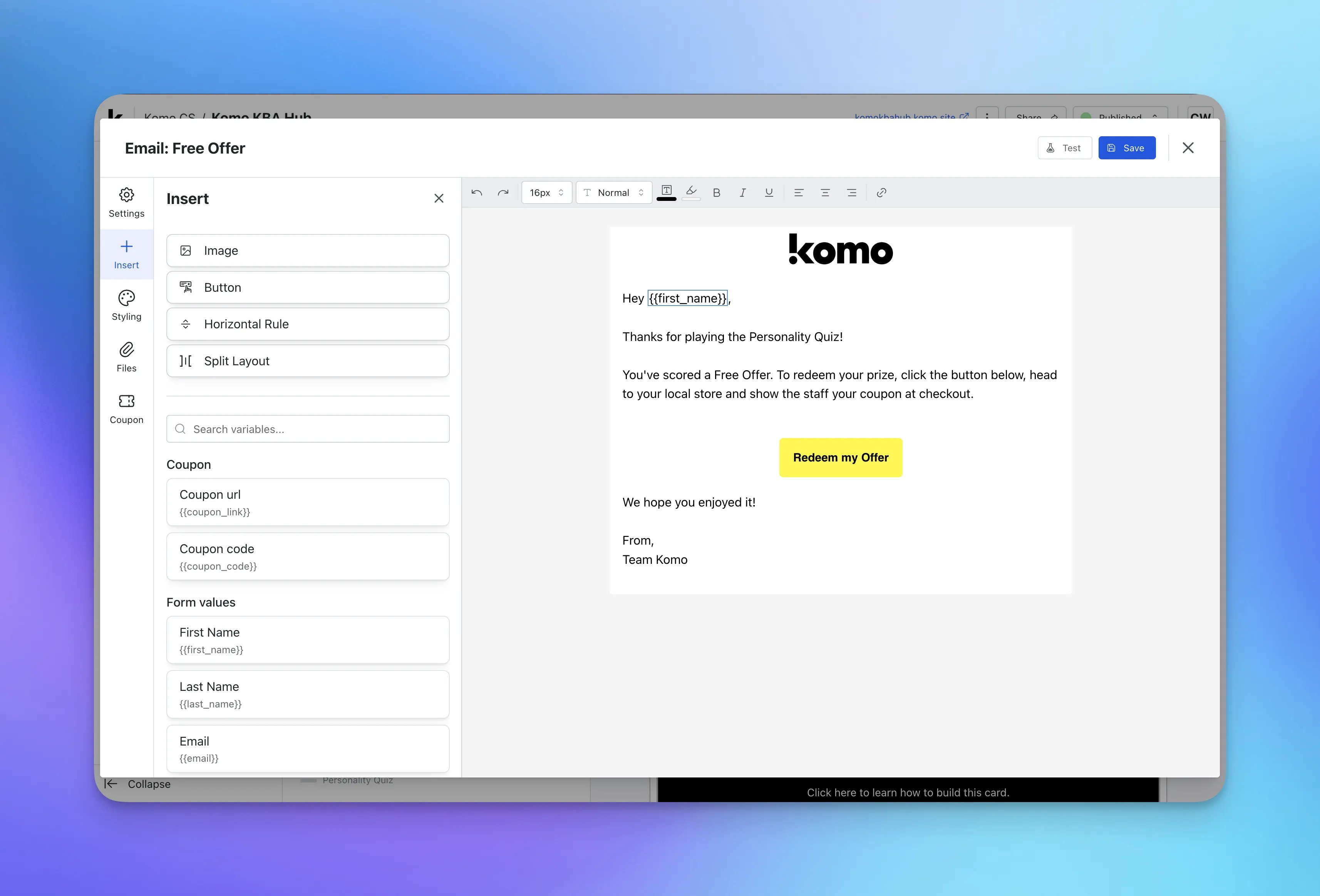Insert the Last Name variable
The width and height of the screenshot is (1320, 896).
(x=308, y=694)
